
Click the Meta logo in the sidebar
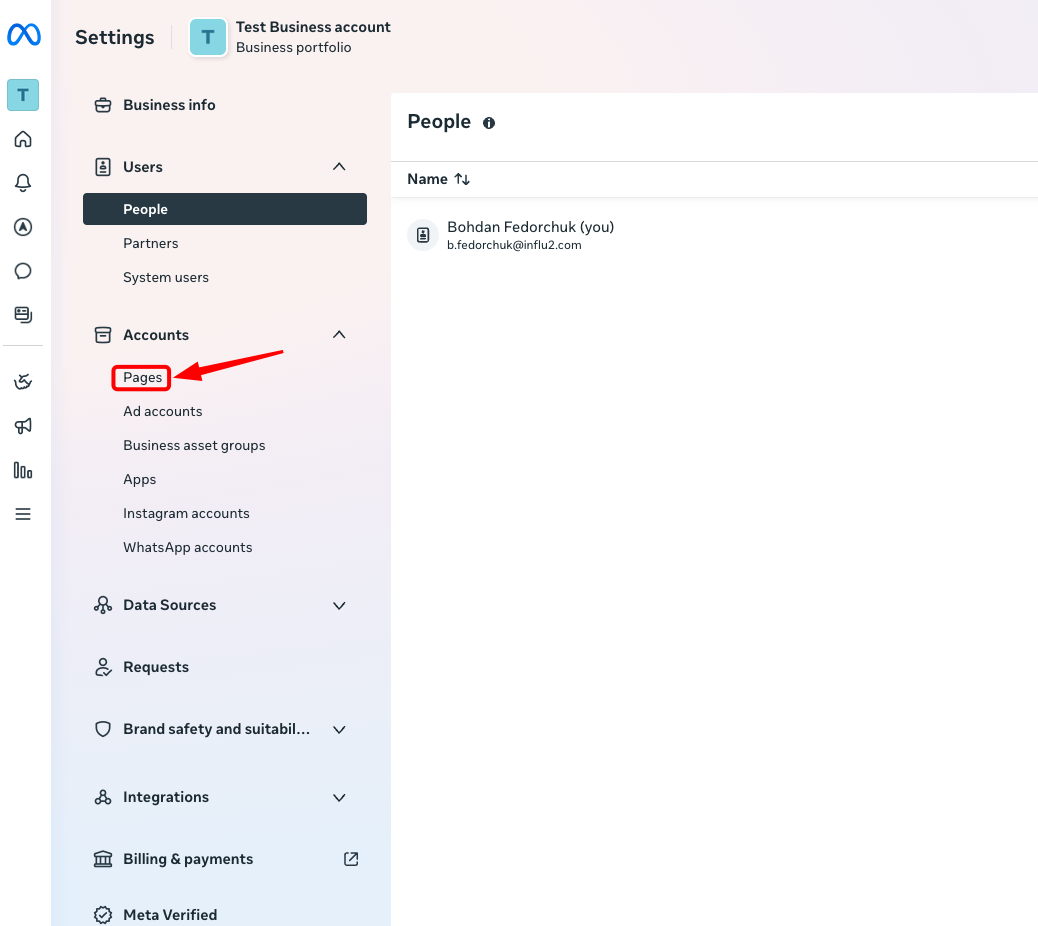point(23,35)
